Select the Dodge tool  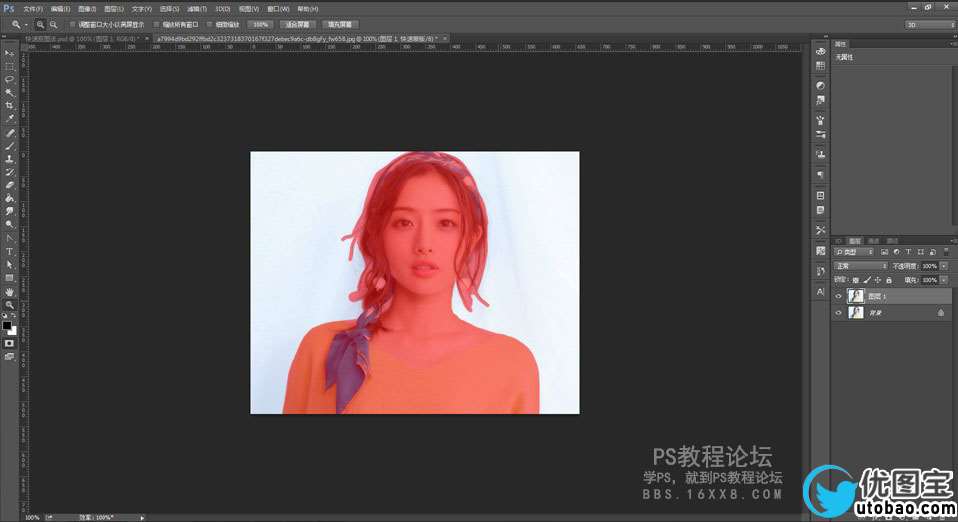pos(9,224)
